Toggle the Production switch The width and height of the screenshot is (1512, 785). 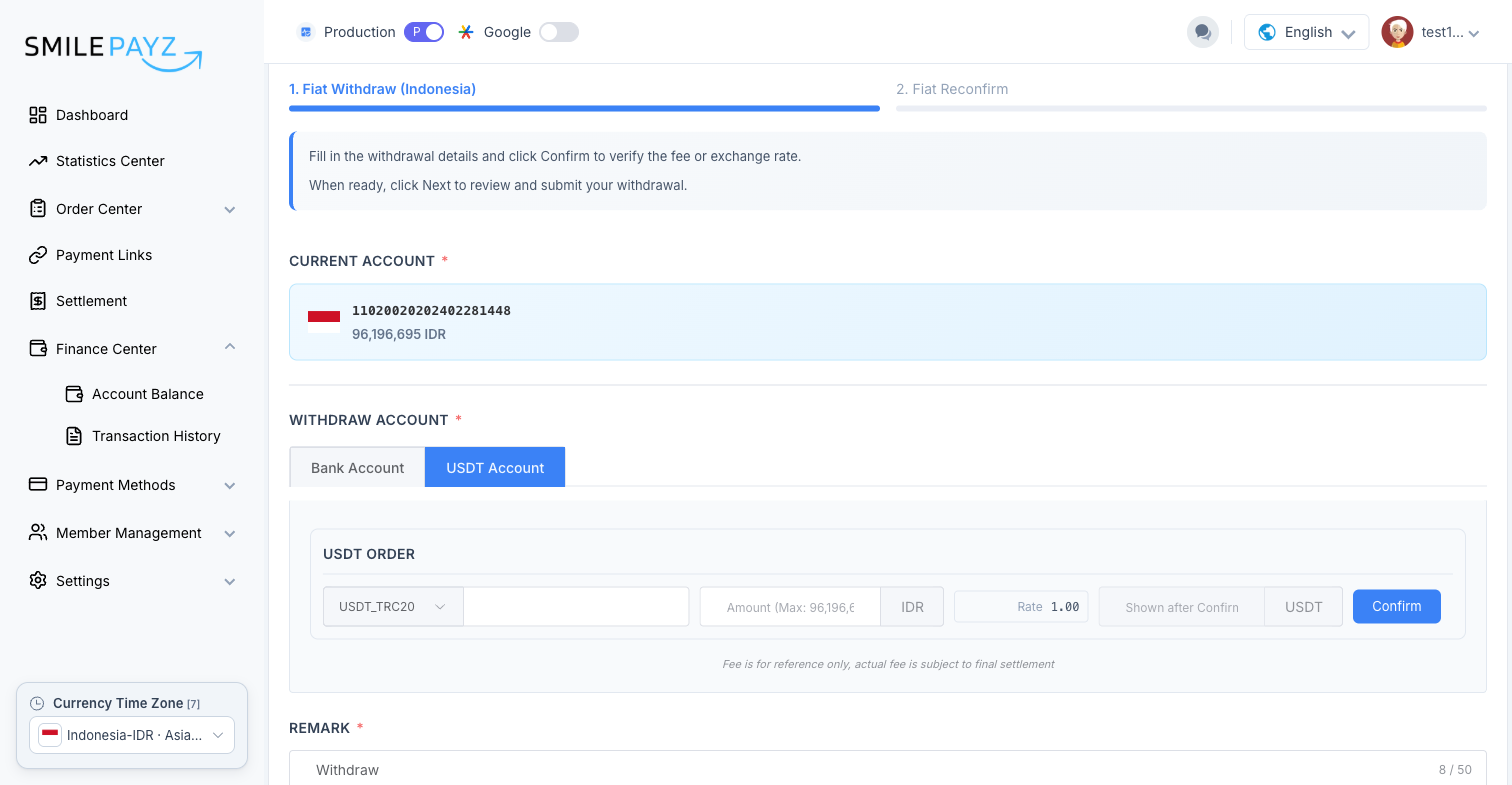tap(424, 32)
